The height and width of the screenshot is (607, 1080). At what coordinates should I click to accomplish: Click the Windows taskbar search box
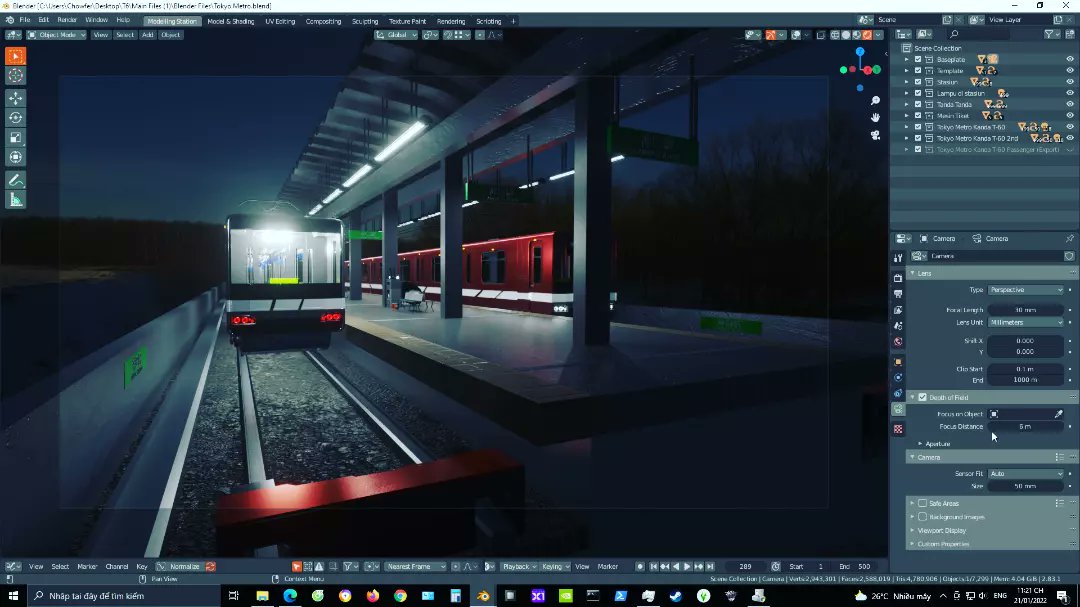coord(125,595)
